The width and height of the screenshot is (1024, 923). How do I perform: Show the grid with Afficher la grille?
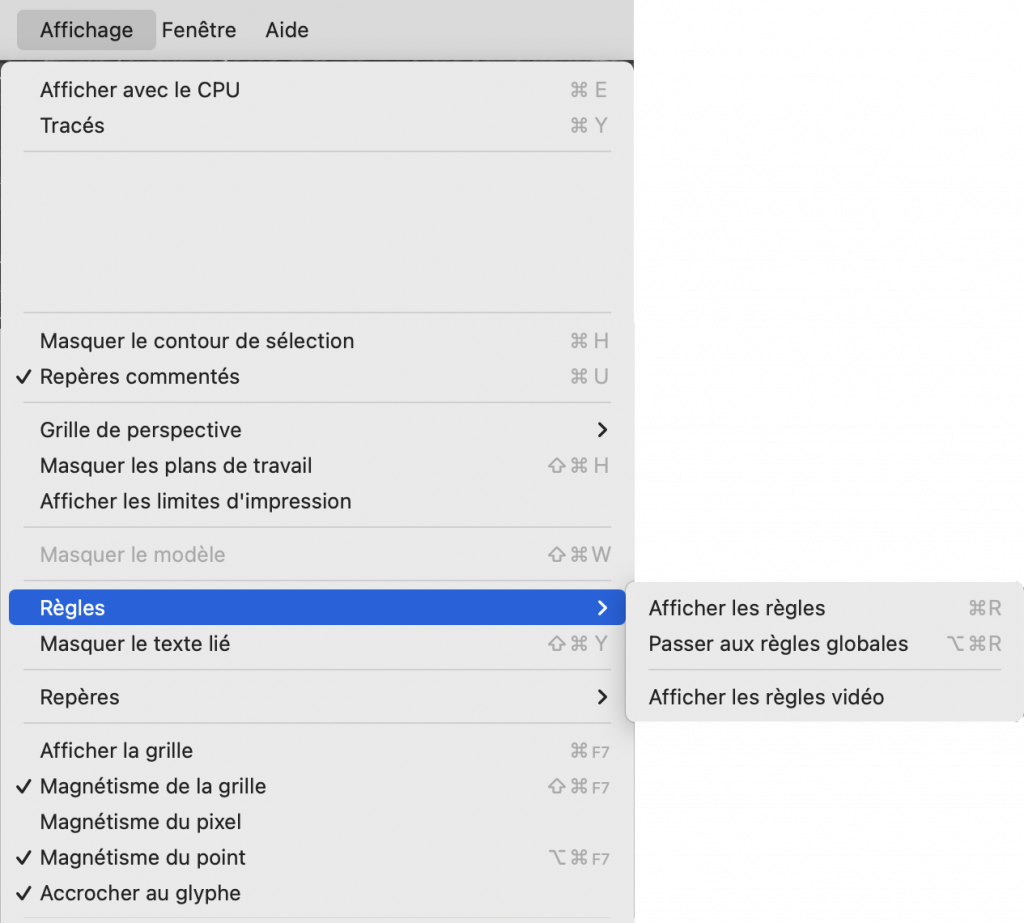(x=116, y=751)
